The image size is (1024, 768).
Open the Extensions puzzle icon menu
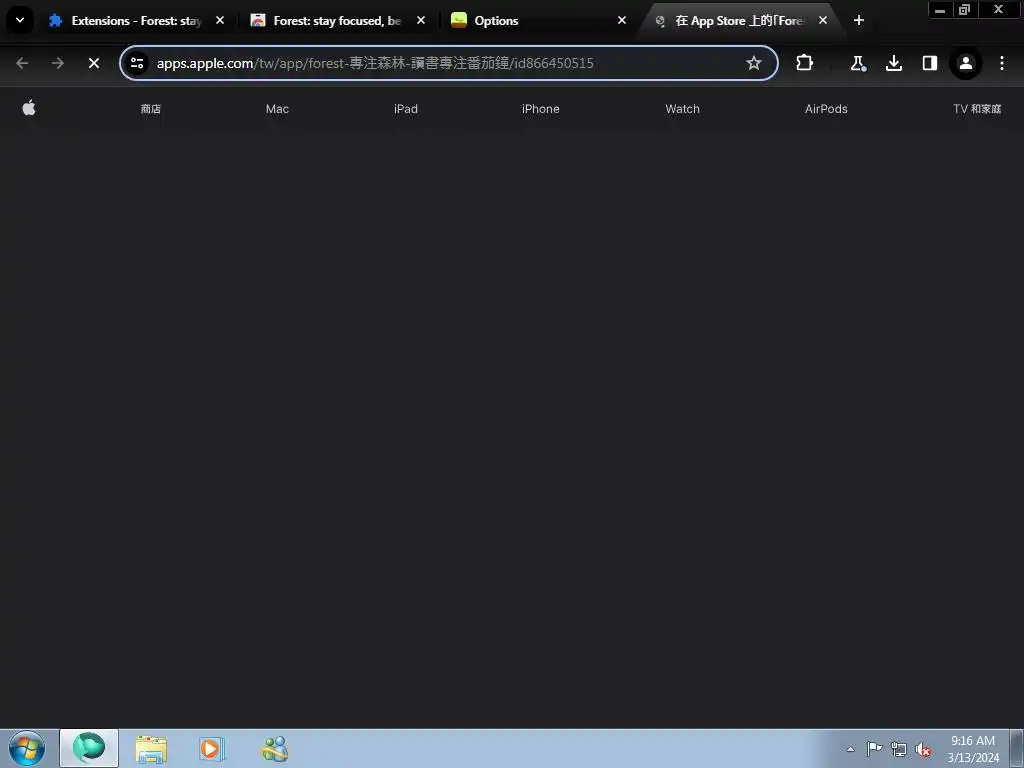(x=805, y=63)
